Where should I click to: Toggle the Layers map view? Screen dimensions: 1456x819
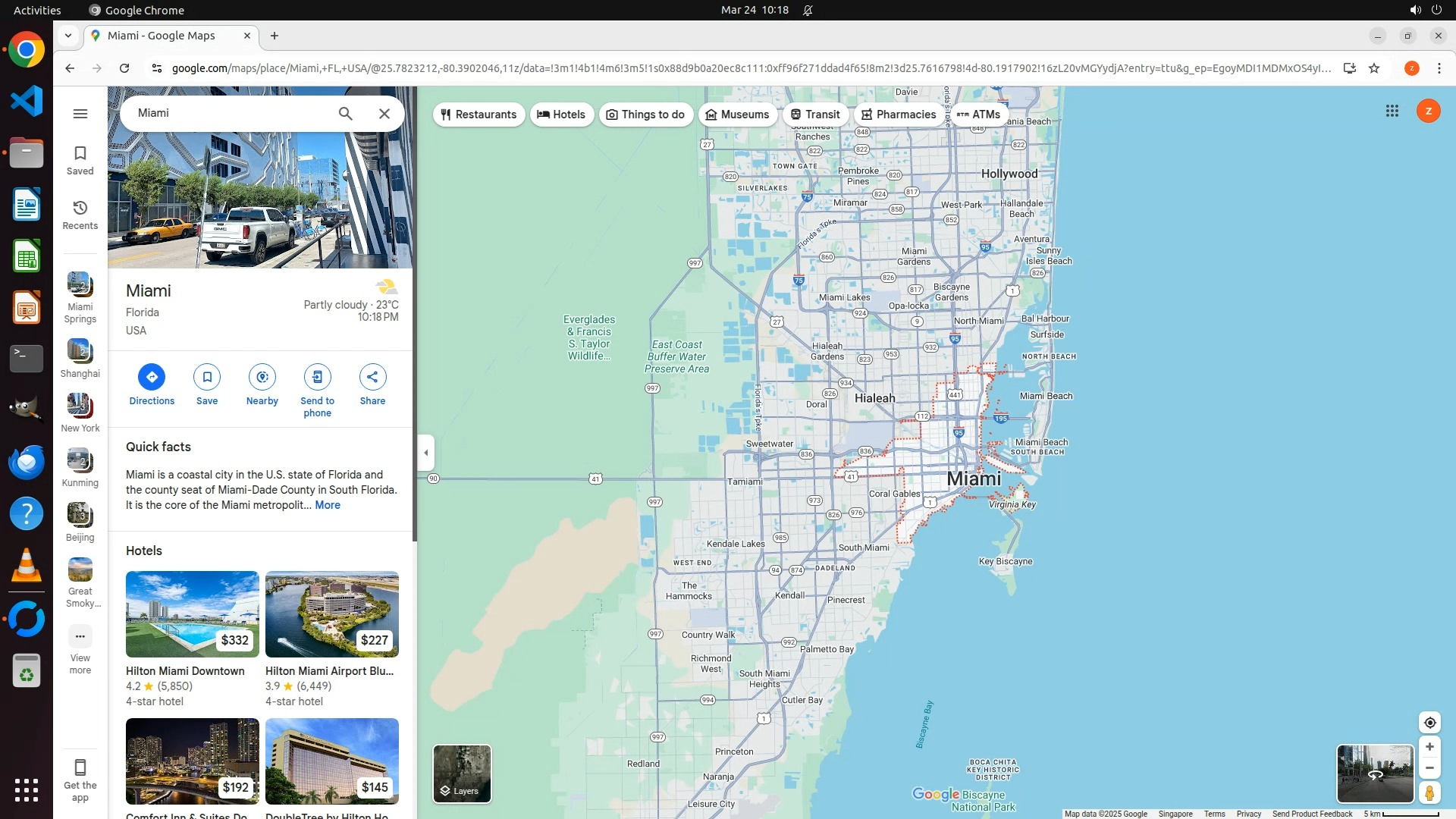tap(462, 773)
